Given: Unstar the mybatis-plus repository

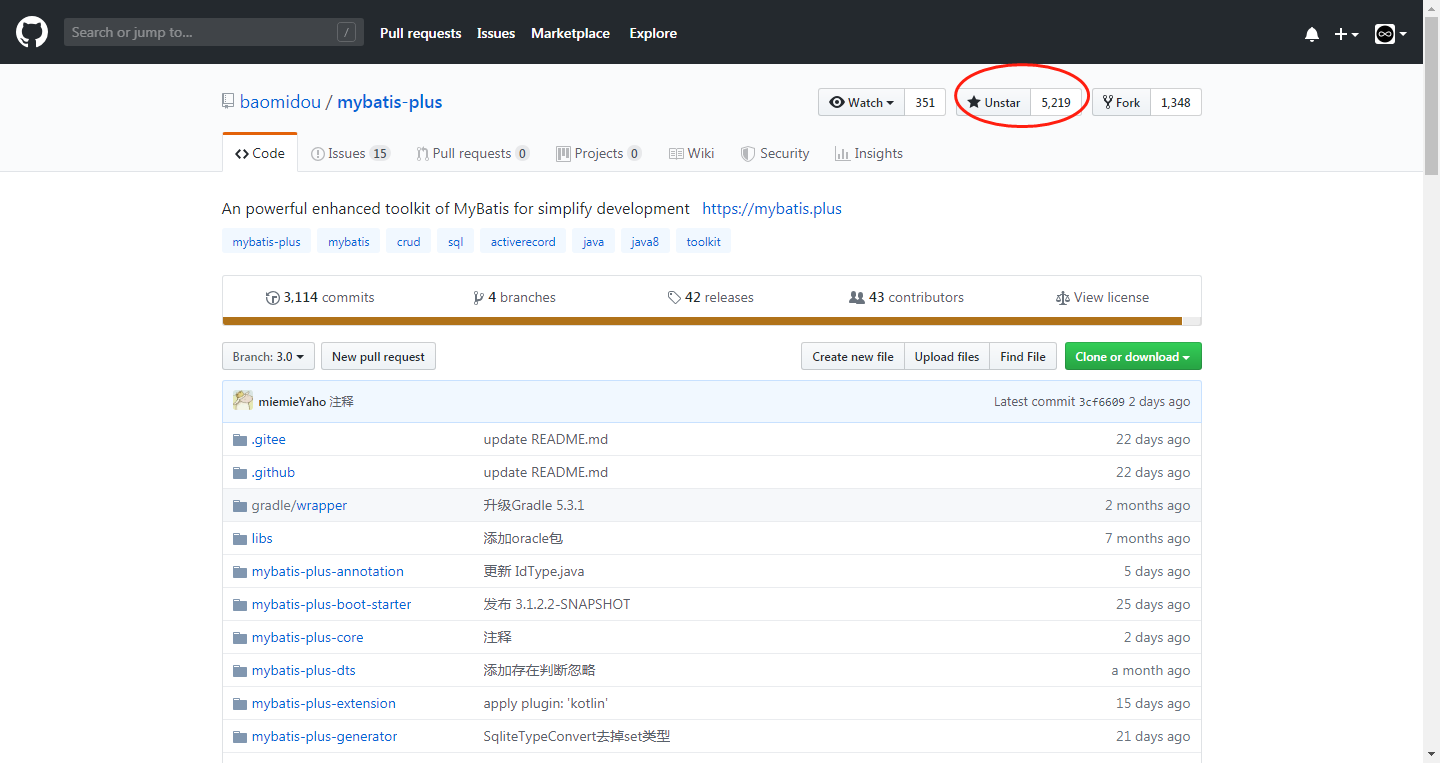Looking at the screenshot, I should tap(993, 103).
